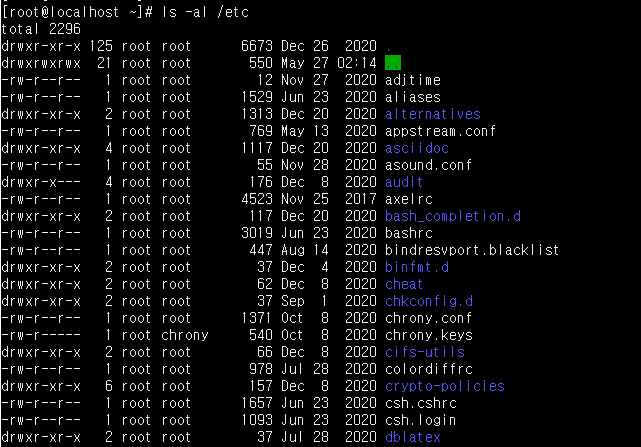Select the green highlighted '..' parent directory entry
The height and width of the screenshot is (447, 641).
[393, 63]
